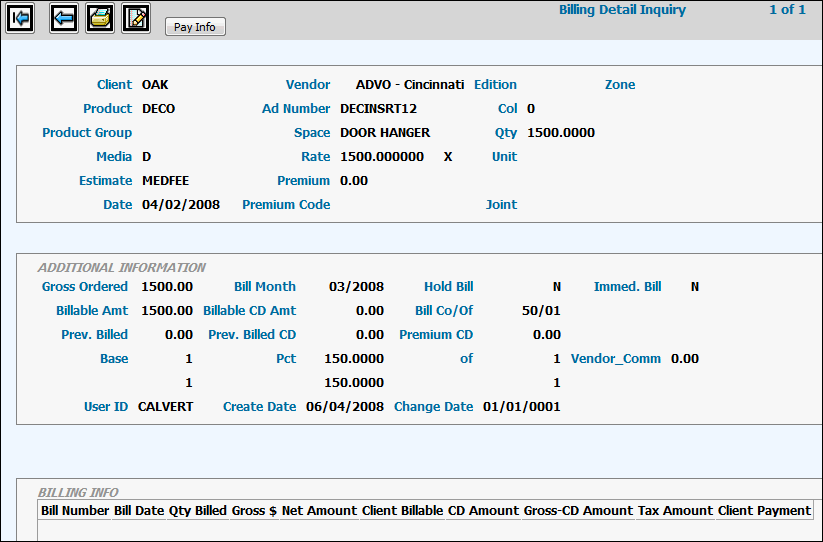
Task: Click the blue back arrow icon
Action: click(64, 18)
